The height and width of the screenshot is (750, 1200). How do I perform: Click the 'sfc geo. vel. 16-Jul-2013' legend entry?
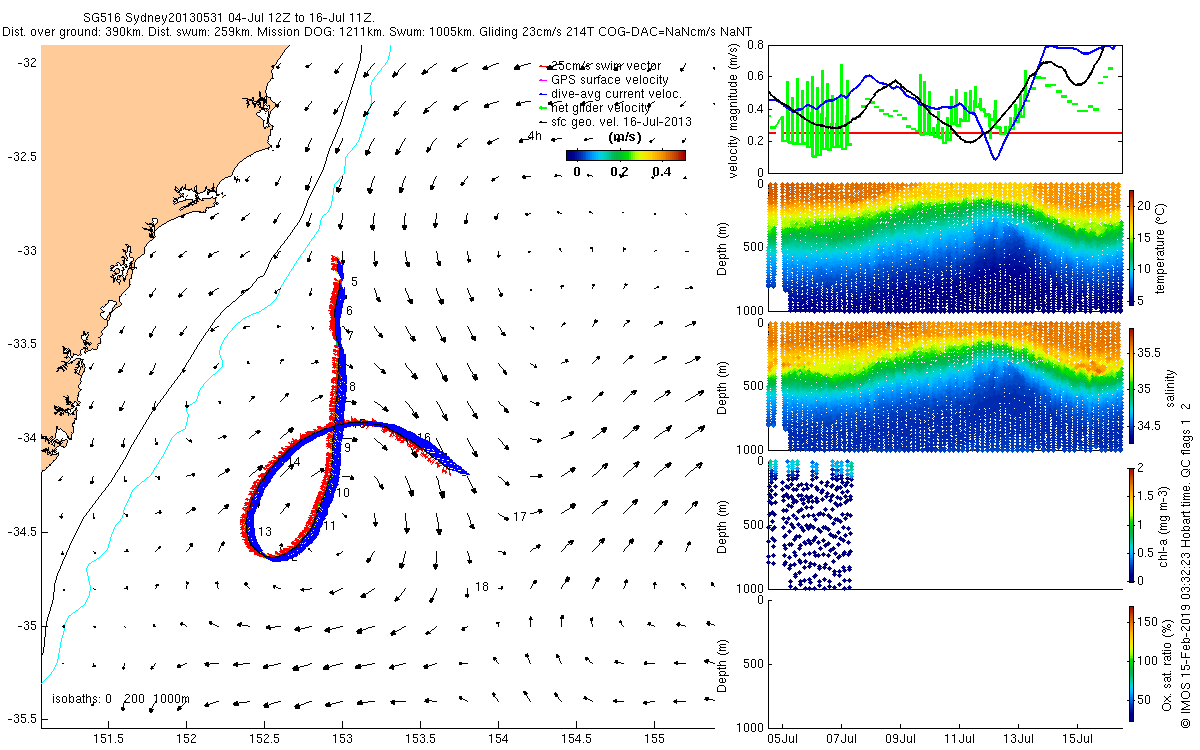point(615,121)
